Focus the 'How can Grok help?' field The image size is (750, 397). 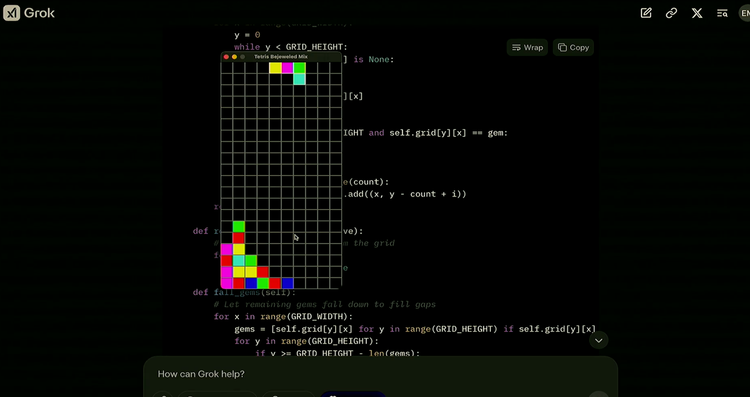coord(380,374)
